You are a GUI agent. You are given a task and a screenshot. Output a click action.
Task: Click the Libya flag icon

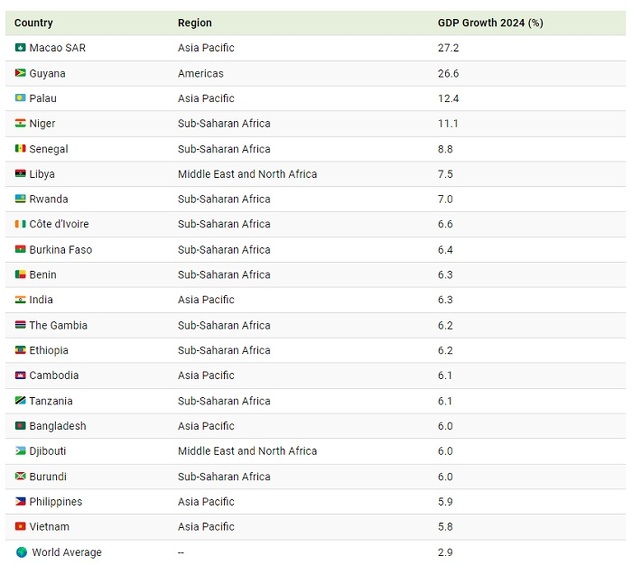click(x=20, y=174)
